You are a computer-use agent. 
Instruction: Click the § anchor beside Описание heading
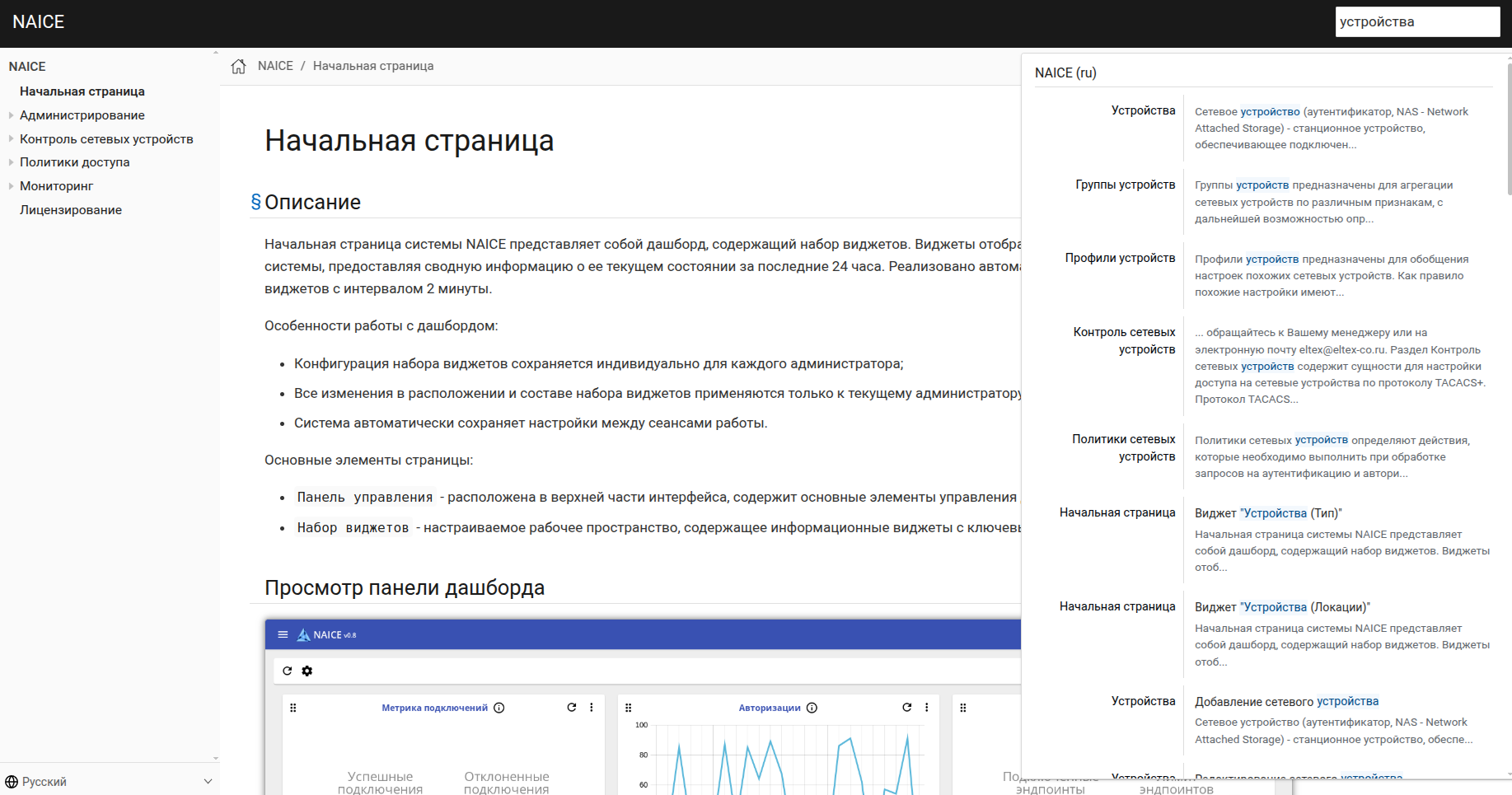click(x=255, y=202)
